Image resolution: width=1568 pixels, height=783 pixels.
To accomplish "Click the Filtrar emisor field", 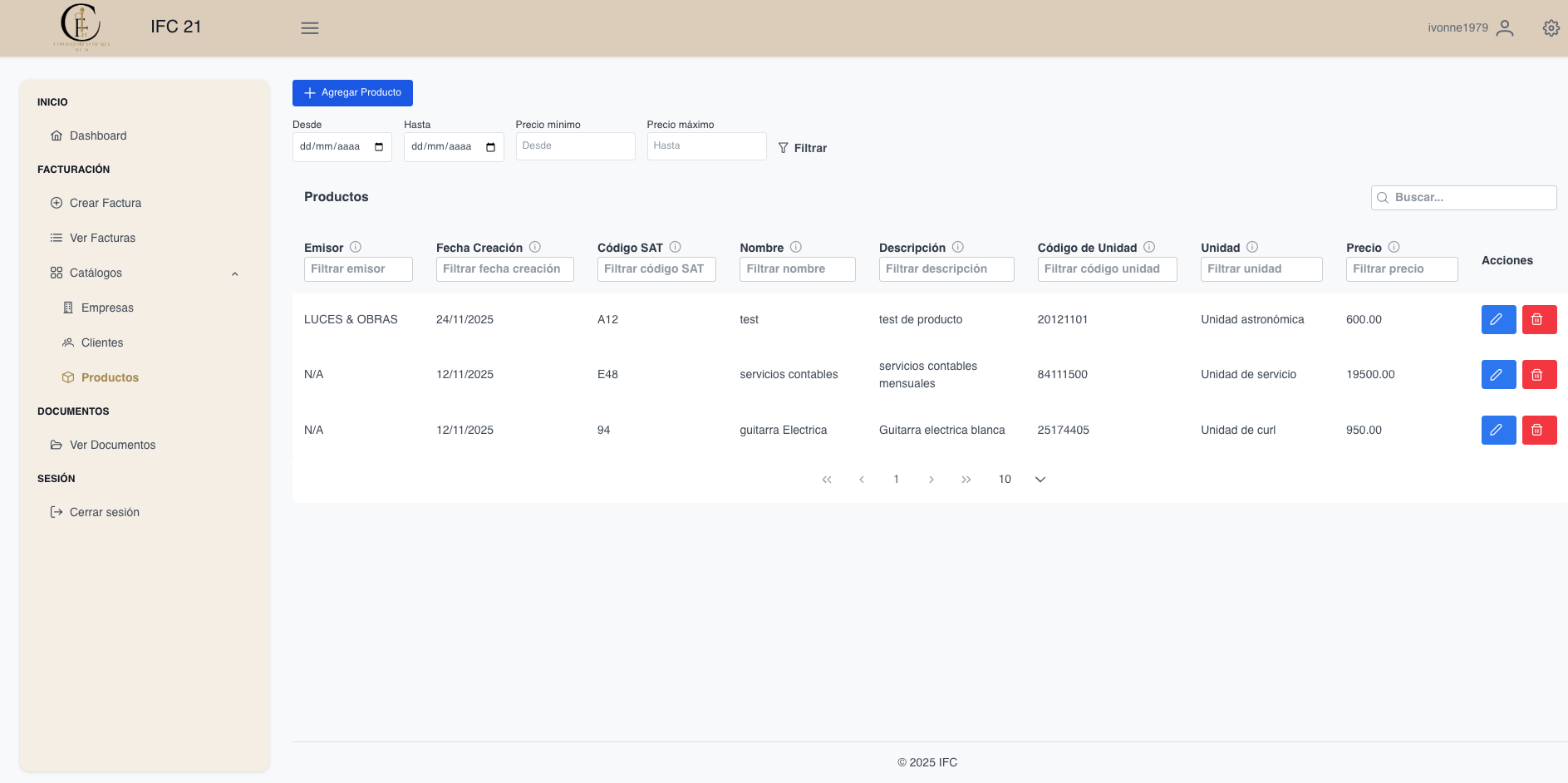I will point(358,269).
